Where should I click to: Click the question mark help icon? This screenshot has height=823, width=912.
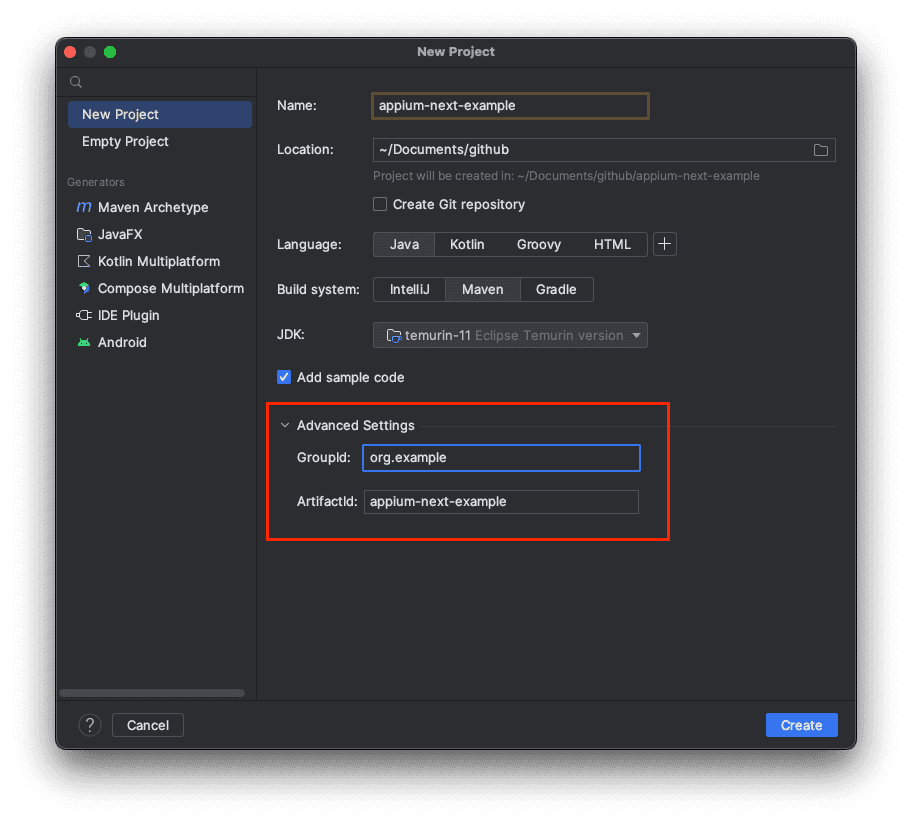[x=90, y=725]
